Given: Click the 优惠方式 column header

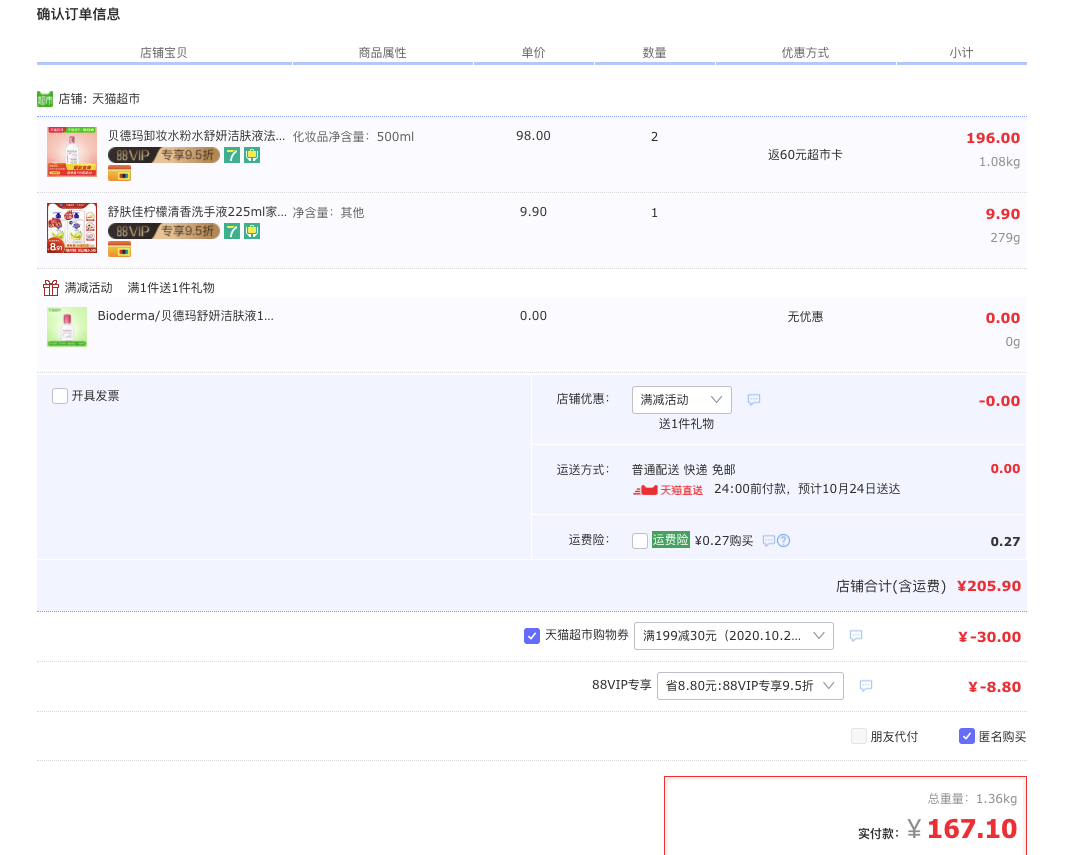Looking at the screenshot, I should (x=805, y=53).
